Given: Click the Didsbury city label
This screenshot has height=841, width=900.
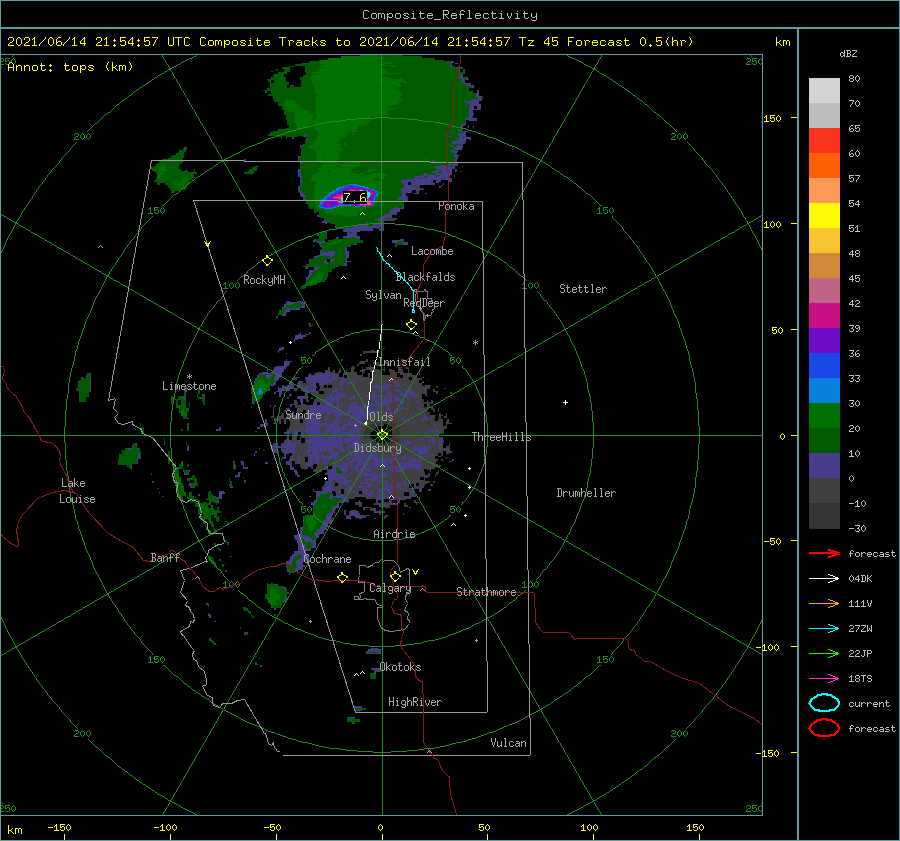Looking at the screenshot, I should click(x=377, y=448).
